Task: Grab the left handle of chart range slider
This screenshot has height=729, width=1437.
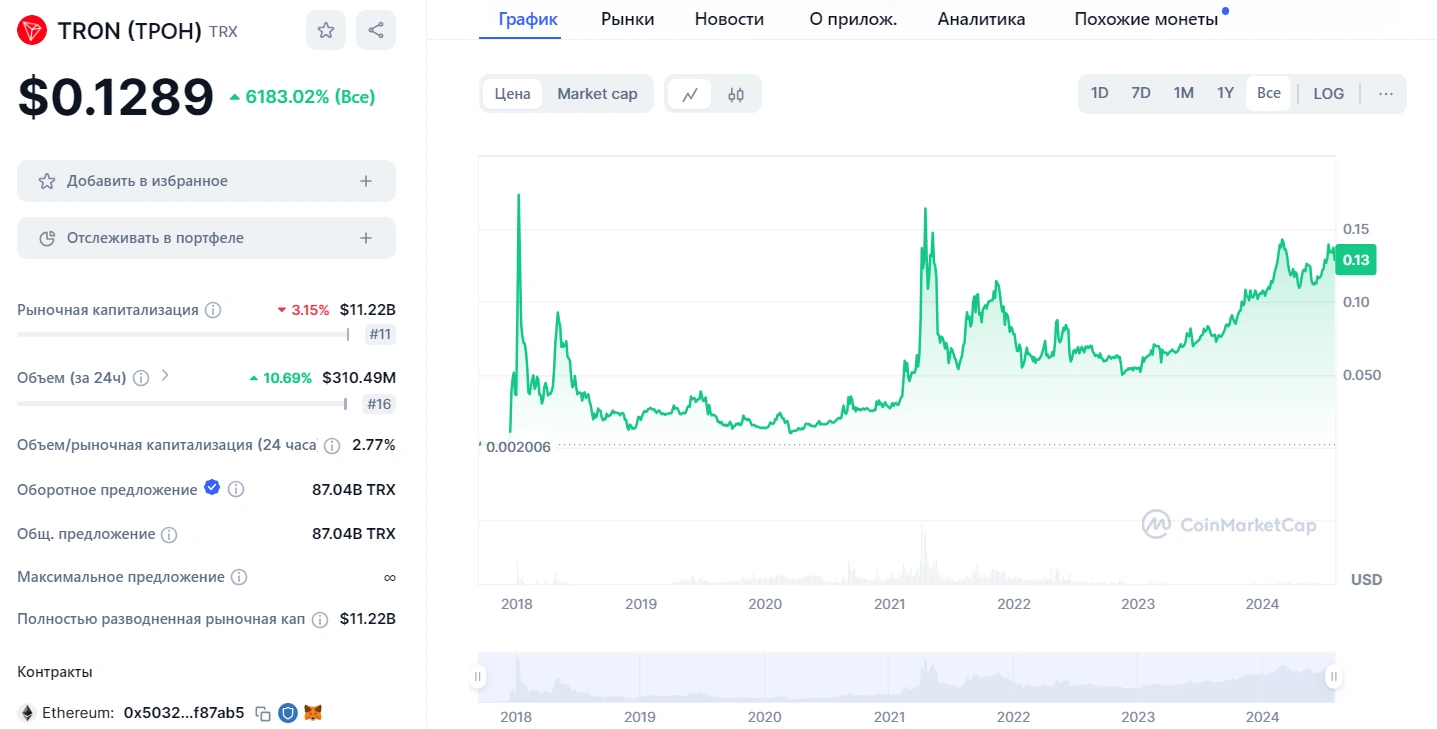Action: click(478, 677)
